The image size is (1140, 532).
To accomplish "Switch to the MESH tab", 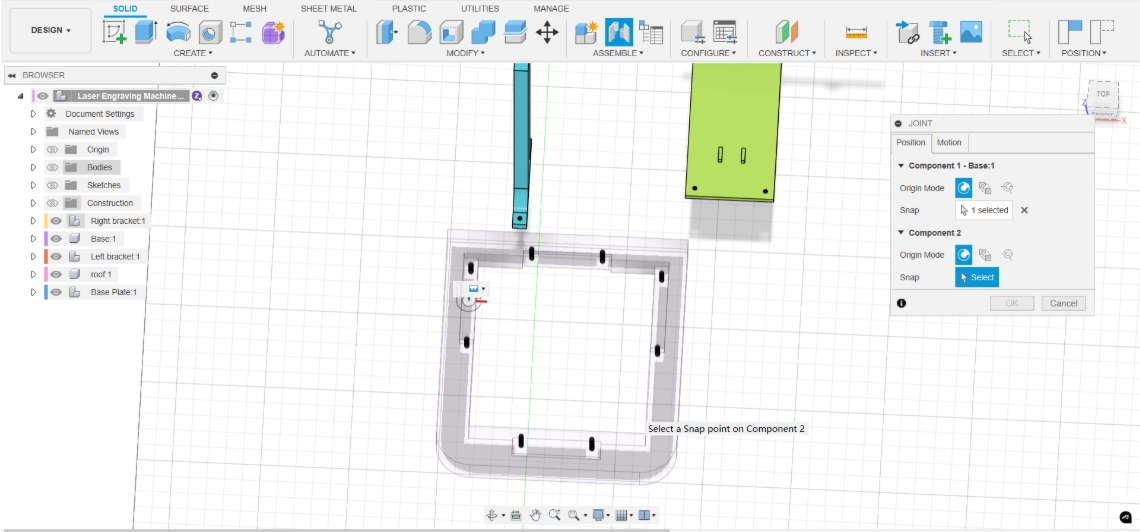I will coord(254,9).
